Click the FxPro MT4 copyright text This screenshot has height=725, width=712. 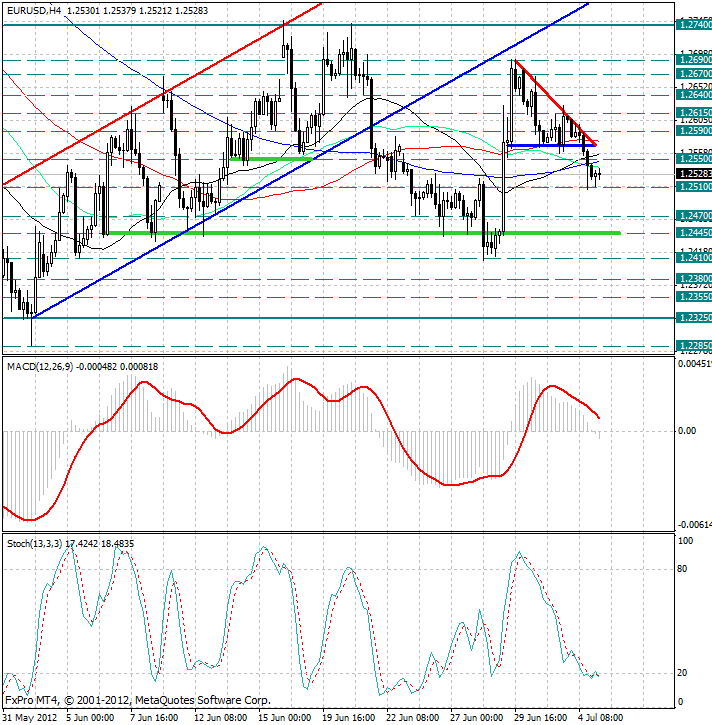137,700
